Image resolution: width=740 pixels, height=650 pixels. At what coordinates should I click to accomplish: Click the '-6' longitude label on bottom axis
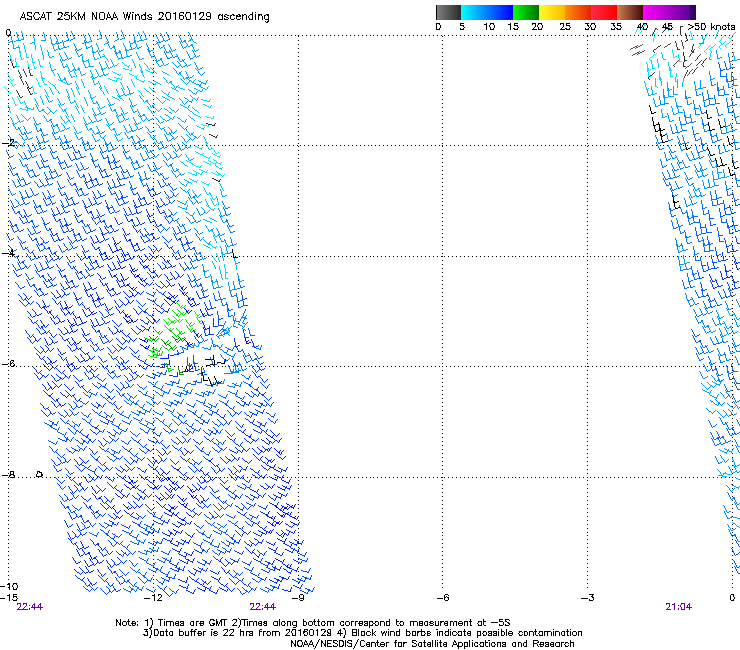[443, 598]
